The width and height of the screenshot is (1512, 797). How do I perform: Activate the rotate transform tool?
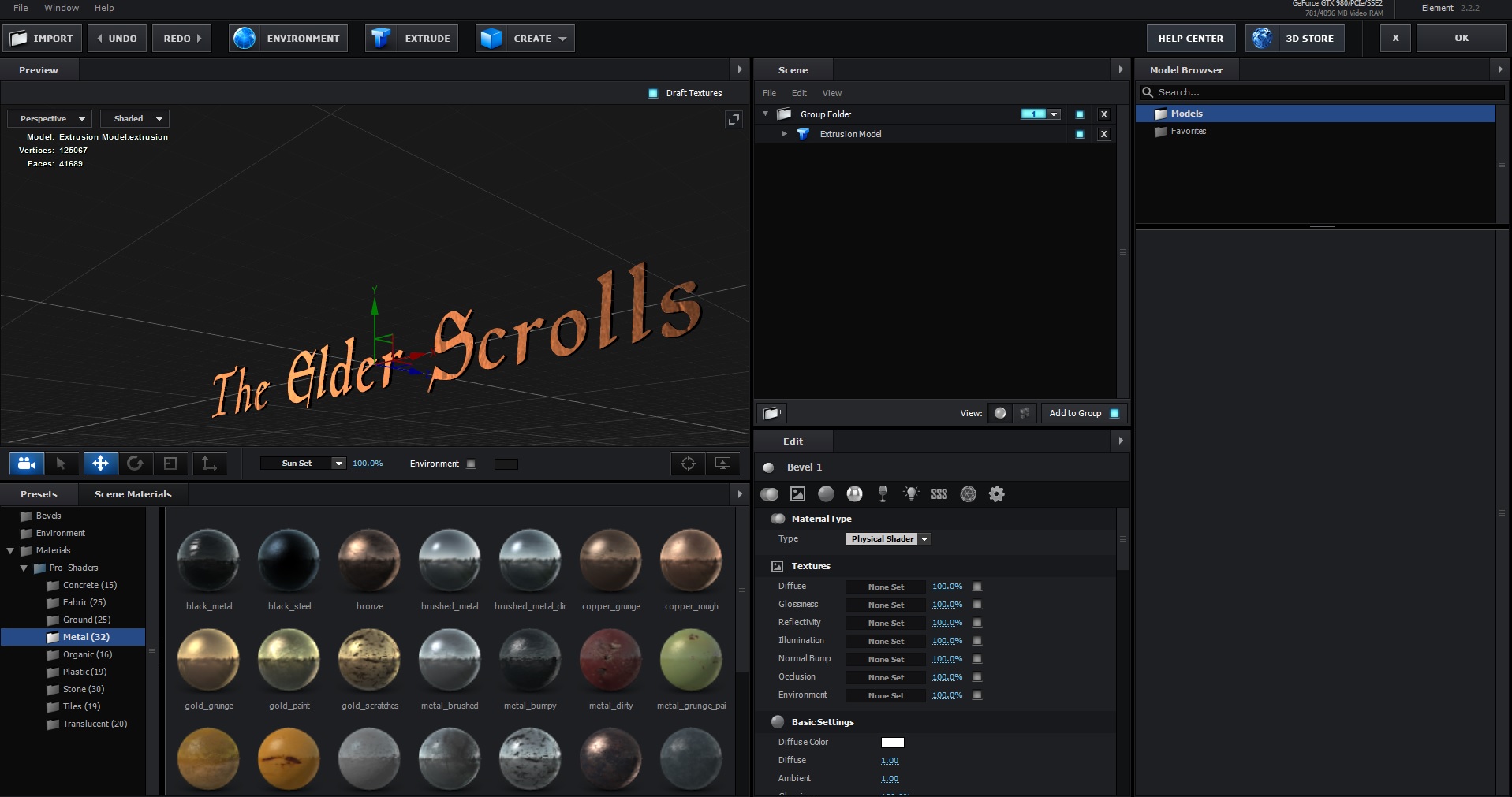pos(135,464)
